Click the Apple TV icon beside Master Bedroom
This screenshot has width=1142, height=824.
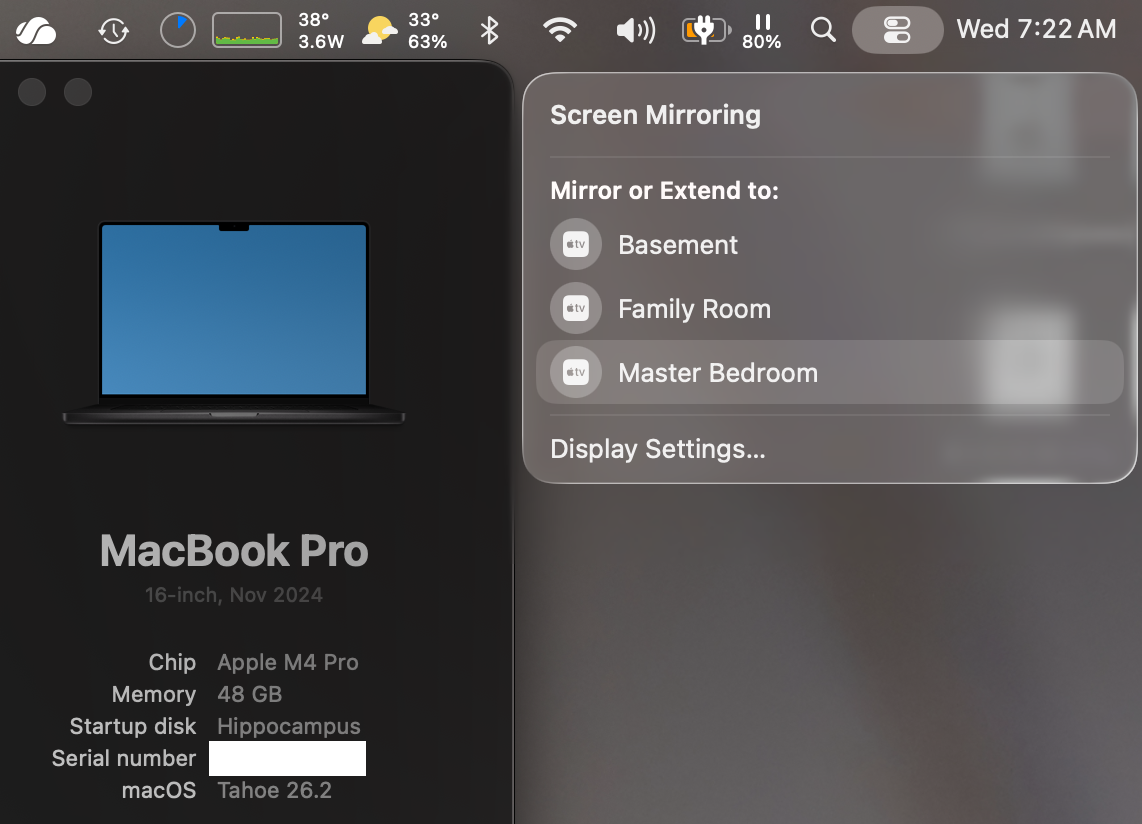click(575, 372)
